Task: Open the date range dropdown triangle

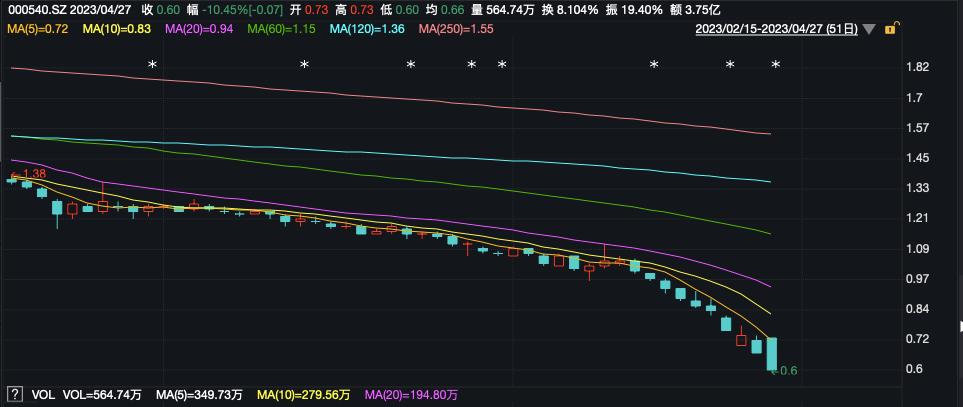Action: tap(868, 29)
